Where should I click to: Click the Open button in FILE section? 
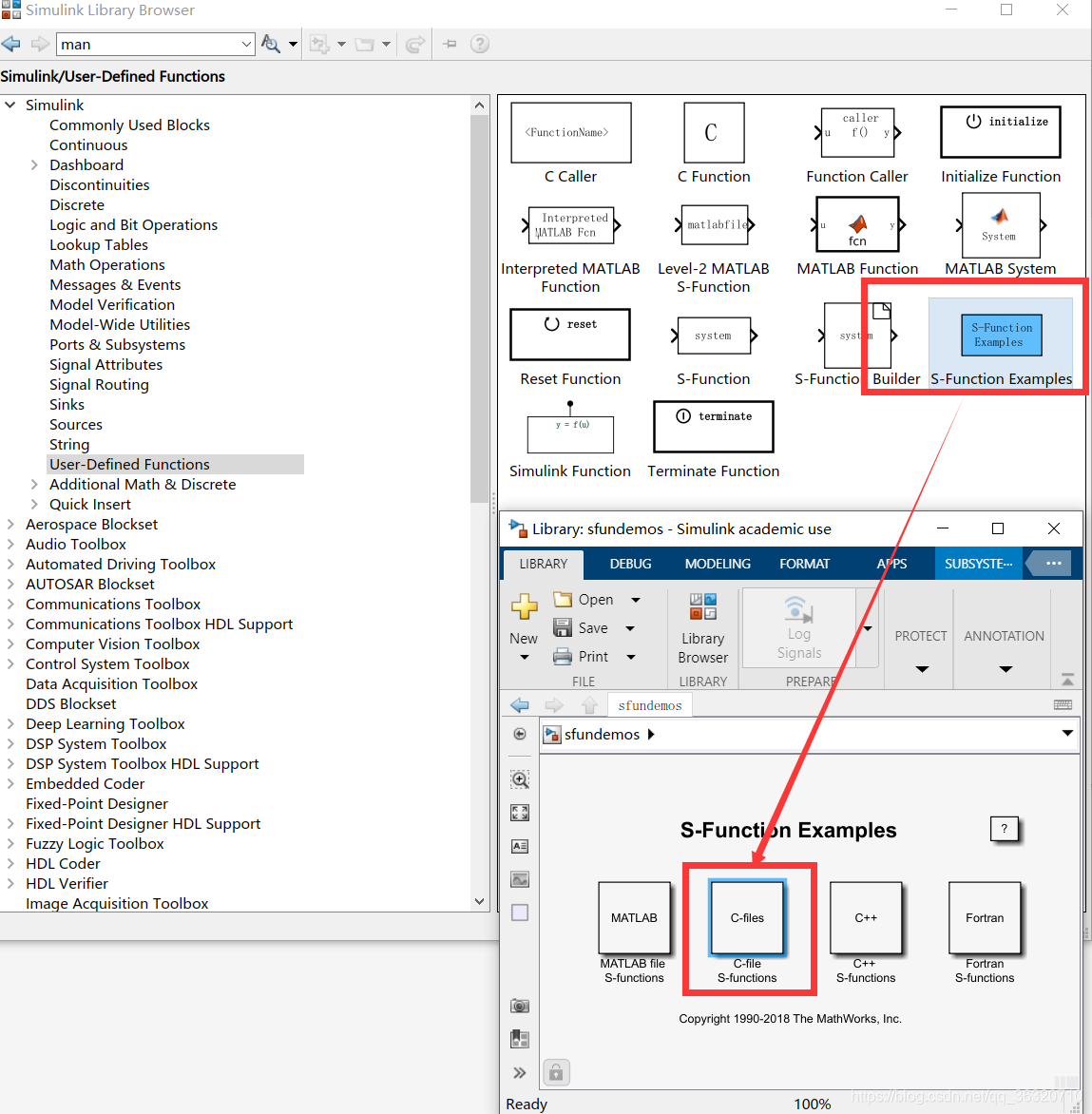coord(584,600)
